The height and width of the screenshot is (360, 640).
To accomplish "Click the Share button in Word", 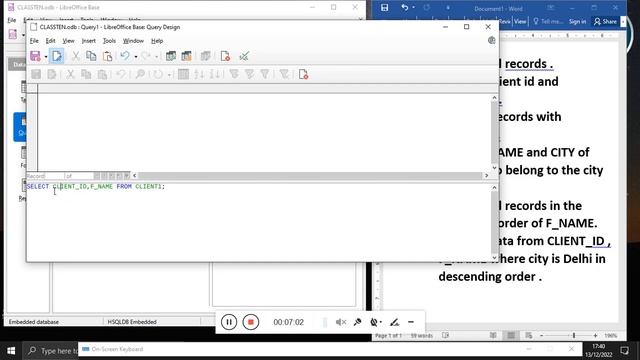I will [605, 22].
